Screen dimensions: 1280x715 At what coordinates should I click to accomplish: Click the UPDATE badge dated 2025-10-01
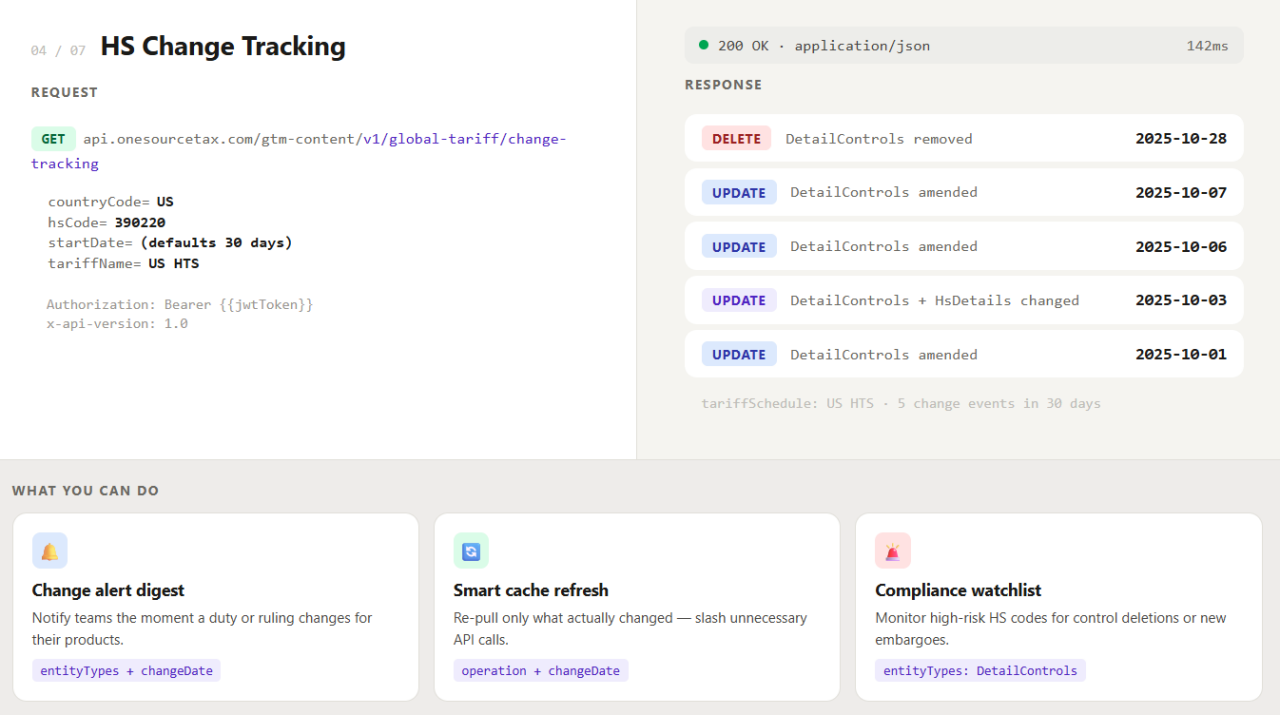point(739,354)
